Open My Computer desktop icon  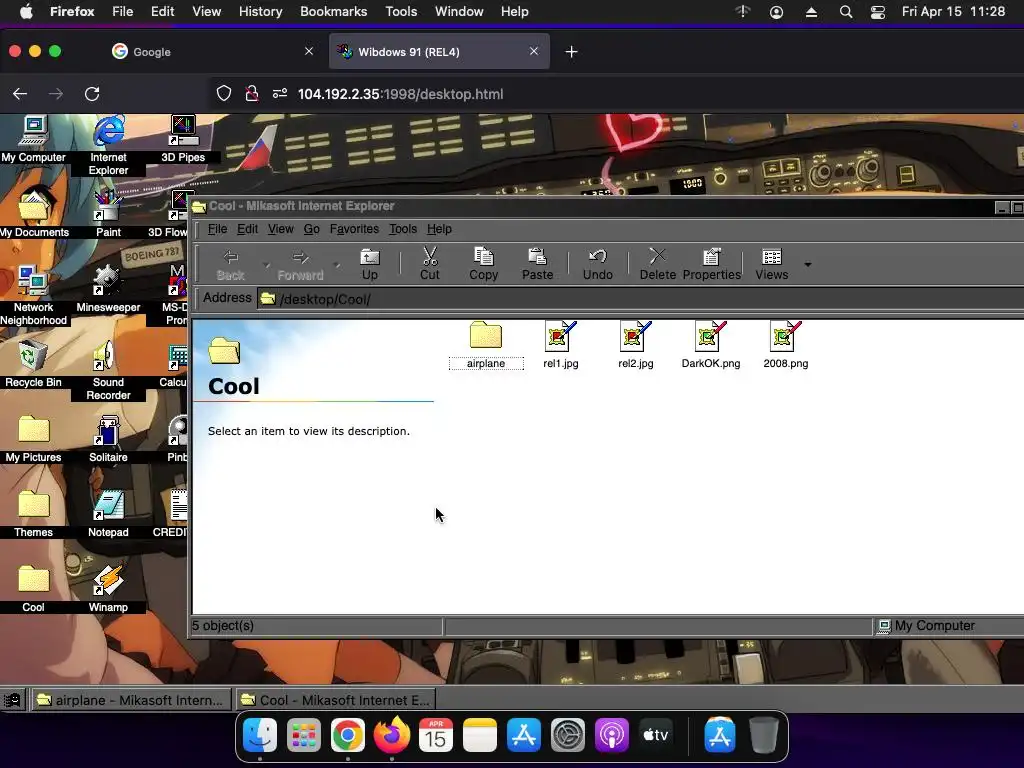33,138
